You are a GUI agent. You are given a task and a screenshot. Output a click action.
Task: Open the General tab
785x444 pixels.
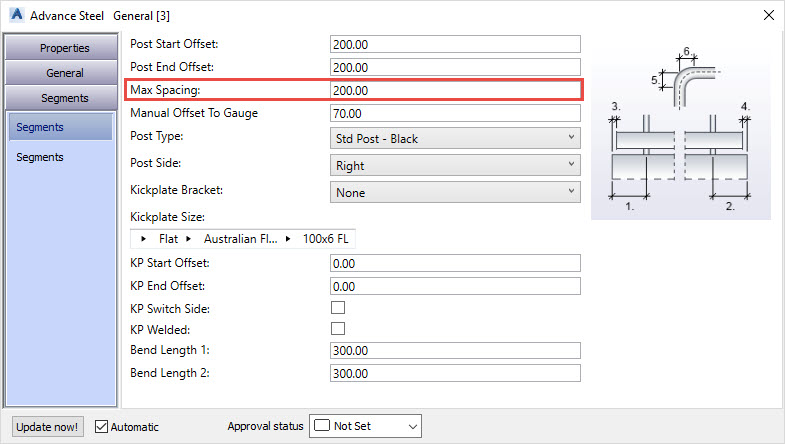coord(64,73)
